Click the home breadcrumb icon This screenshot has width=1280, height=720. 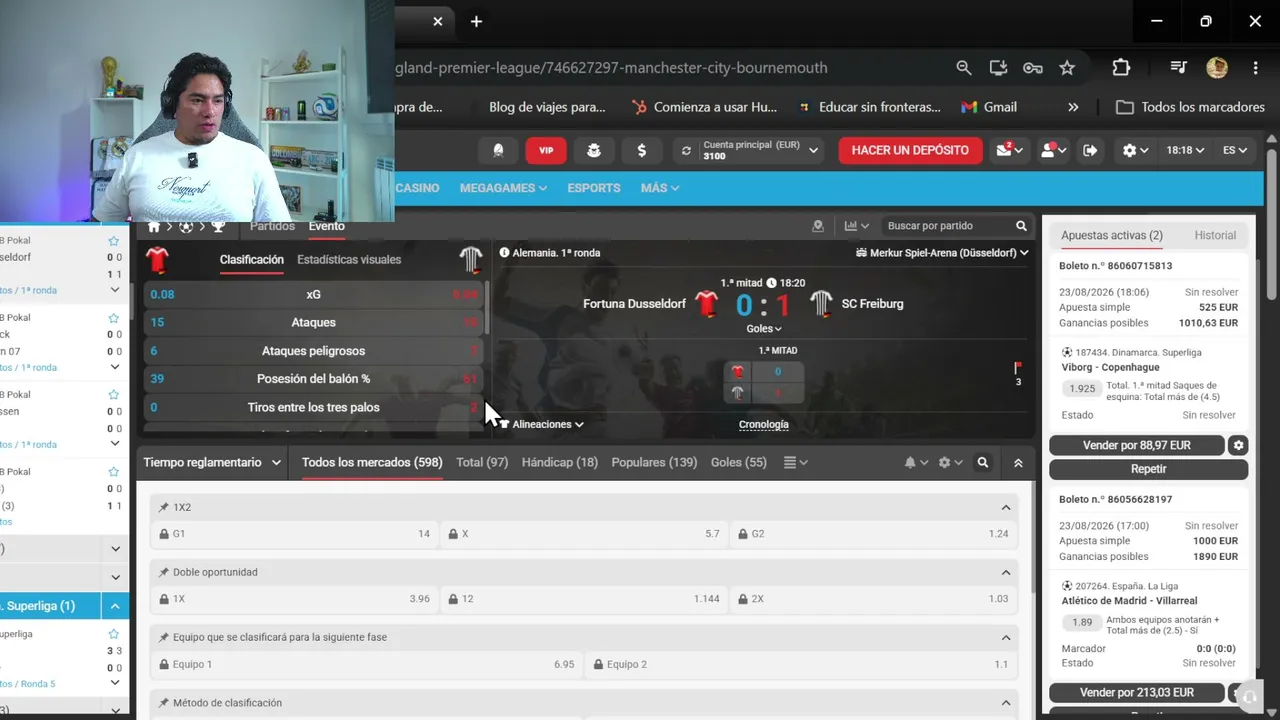[154, 227]
